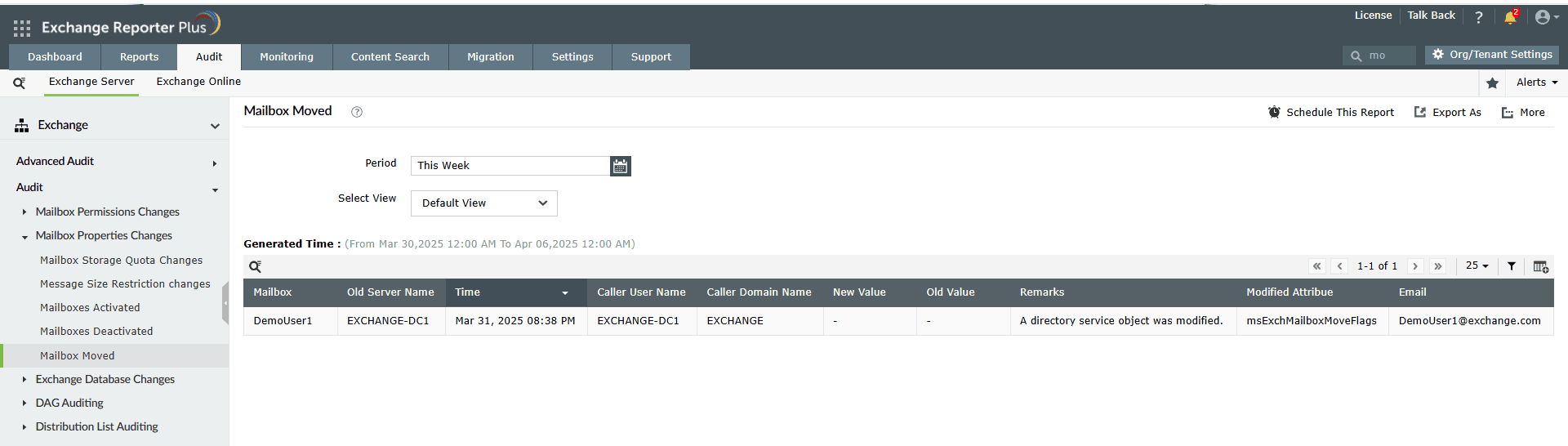Open the Alerts dropdown
Viewport: 1568px width, 446px height.
[x=1537, y=83]
